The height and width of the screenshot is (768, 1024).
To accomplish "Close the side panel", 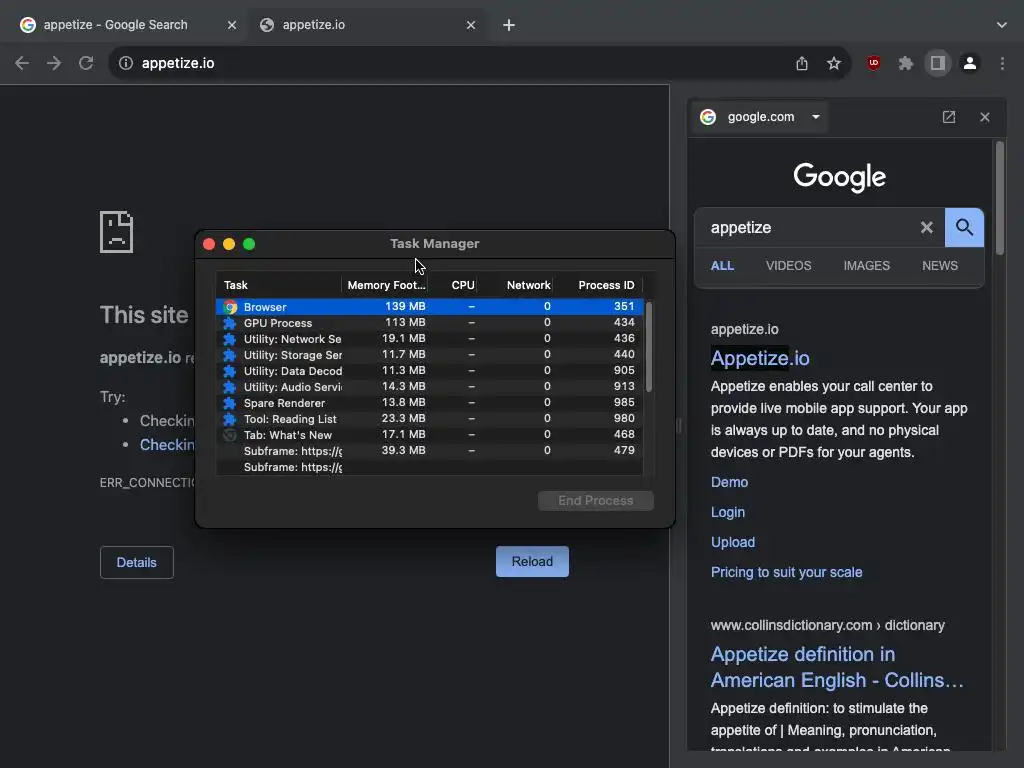I will [985, 117].
